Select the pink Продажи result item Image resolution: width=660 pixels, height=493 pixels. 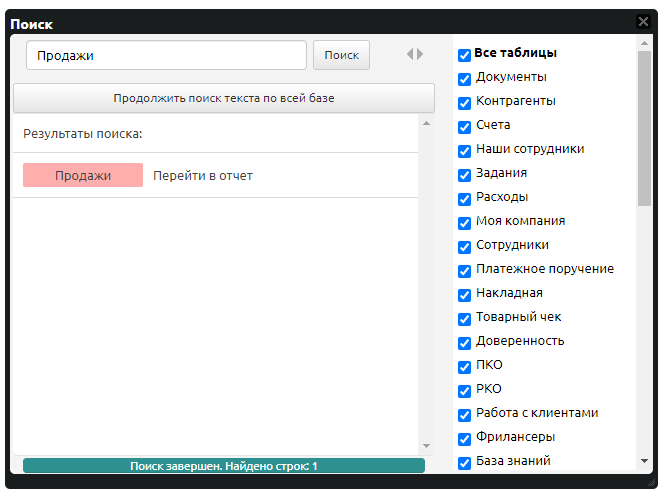[83, 176]
